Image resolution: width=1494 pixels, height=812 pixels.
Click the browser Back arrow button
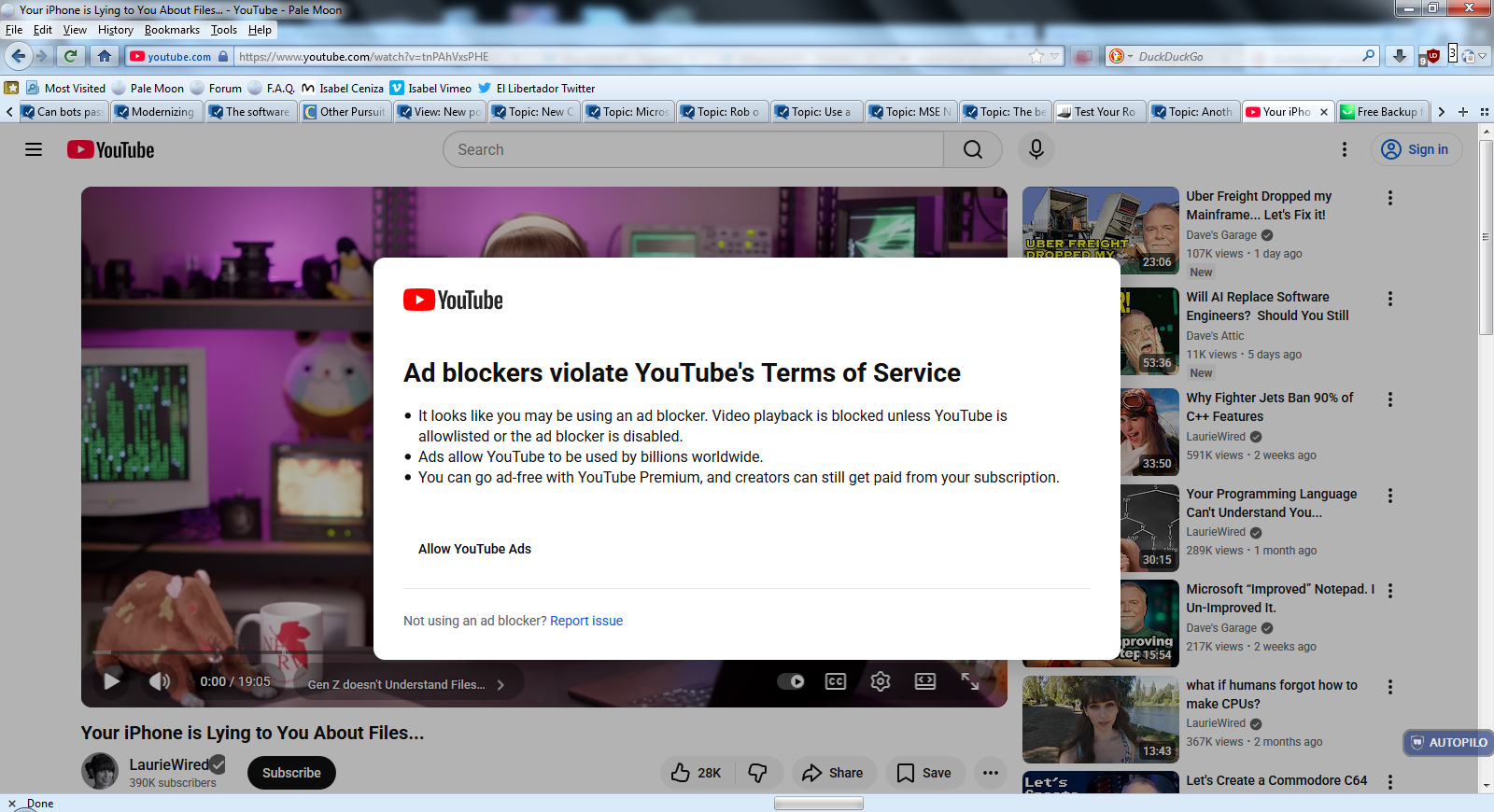tap(19, 56)
